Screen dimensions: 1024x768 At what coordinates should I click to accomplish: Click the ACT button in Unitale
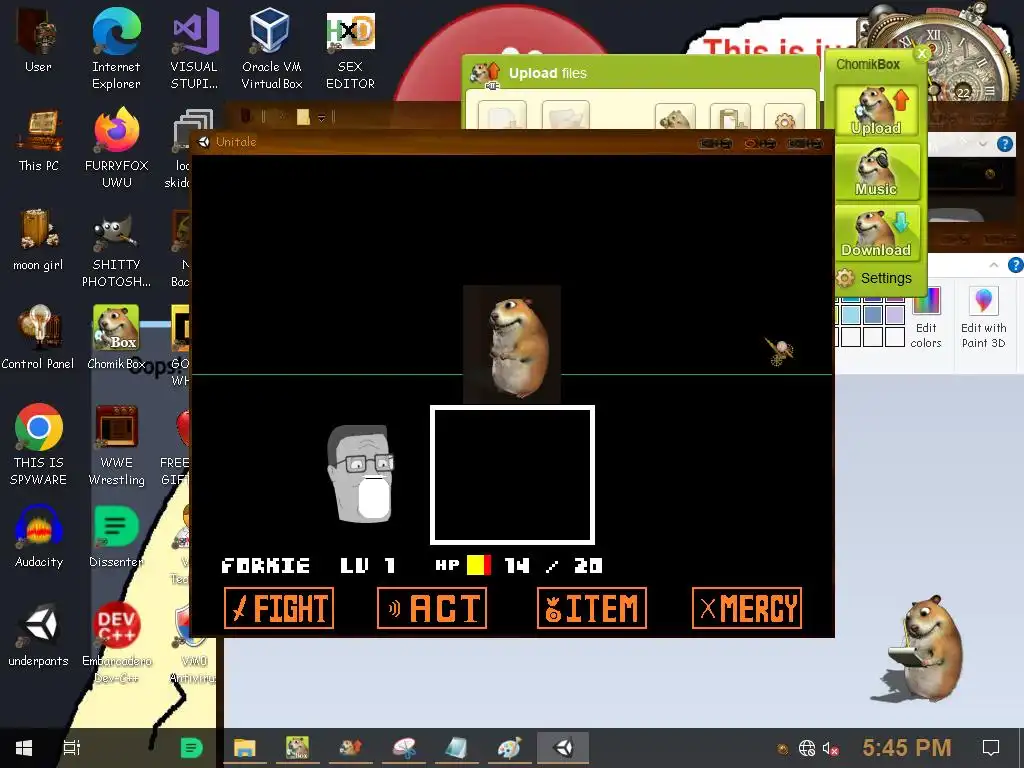click(432, 608)
